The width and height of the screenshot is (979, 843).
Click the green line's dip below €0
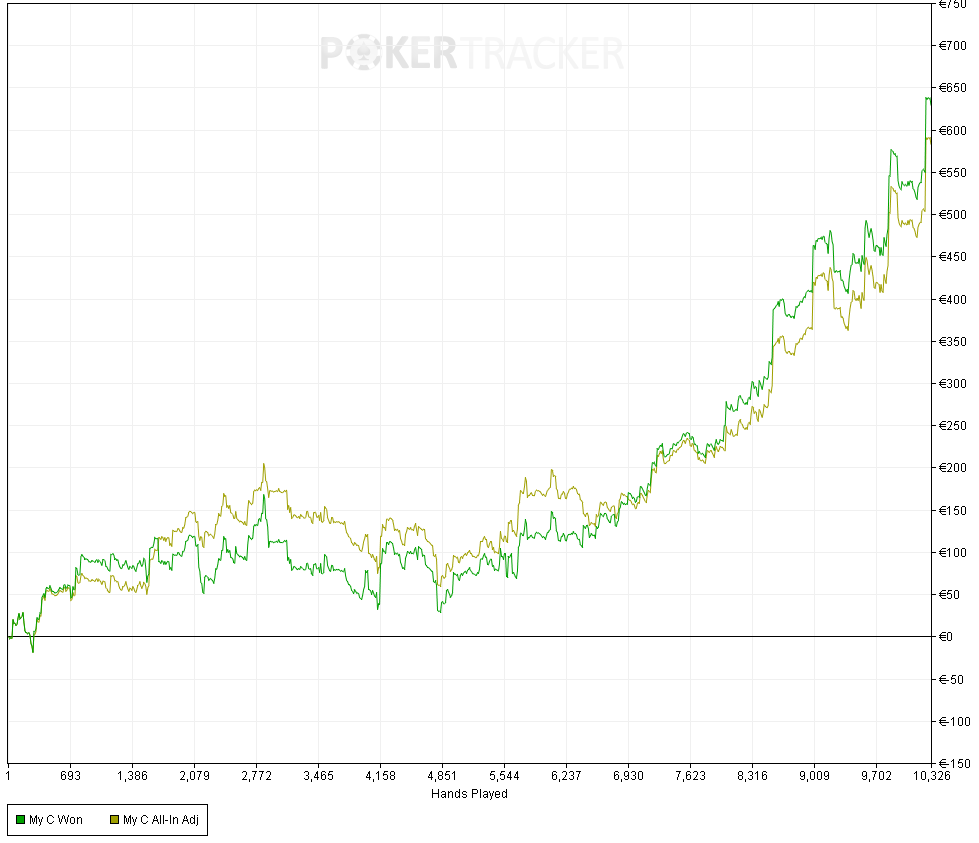tap(32, 652)
